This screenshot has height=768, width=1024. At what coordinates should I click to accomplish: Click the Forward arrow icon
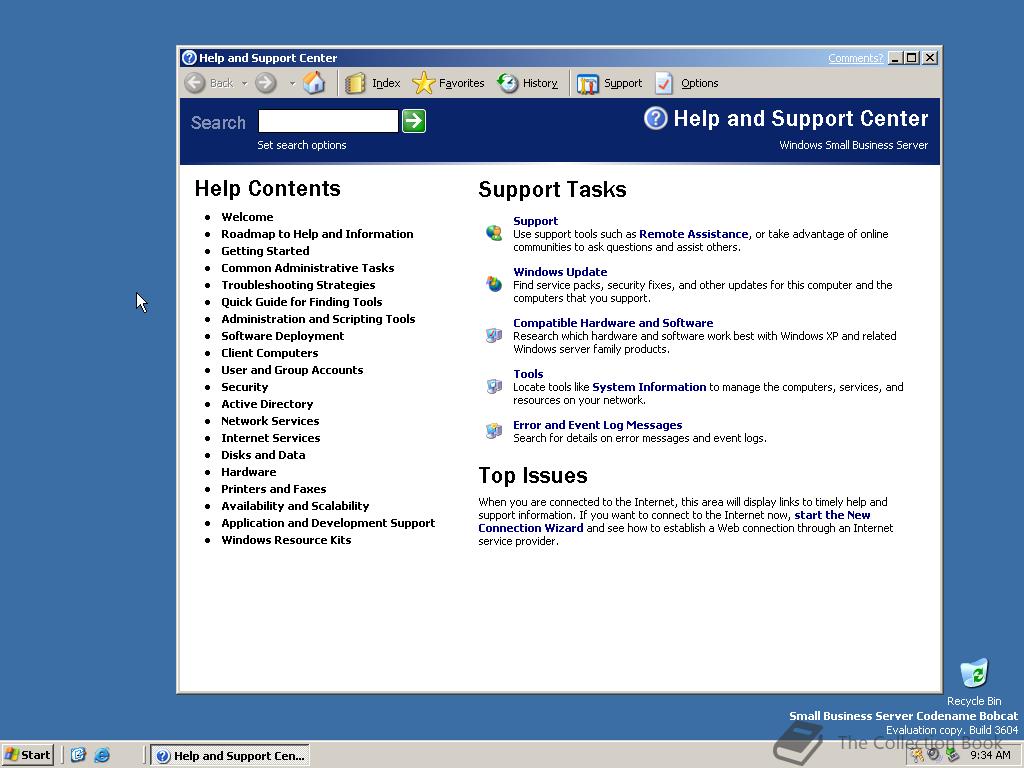click(266, 83)
